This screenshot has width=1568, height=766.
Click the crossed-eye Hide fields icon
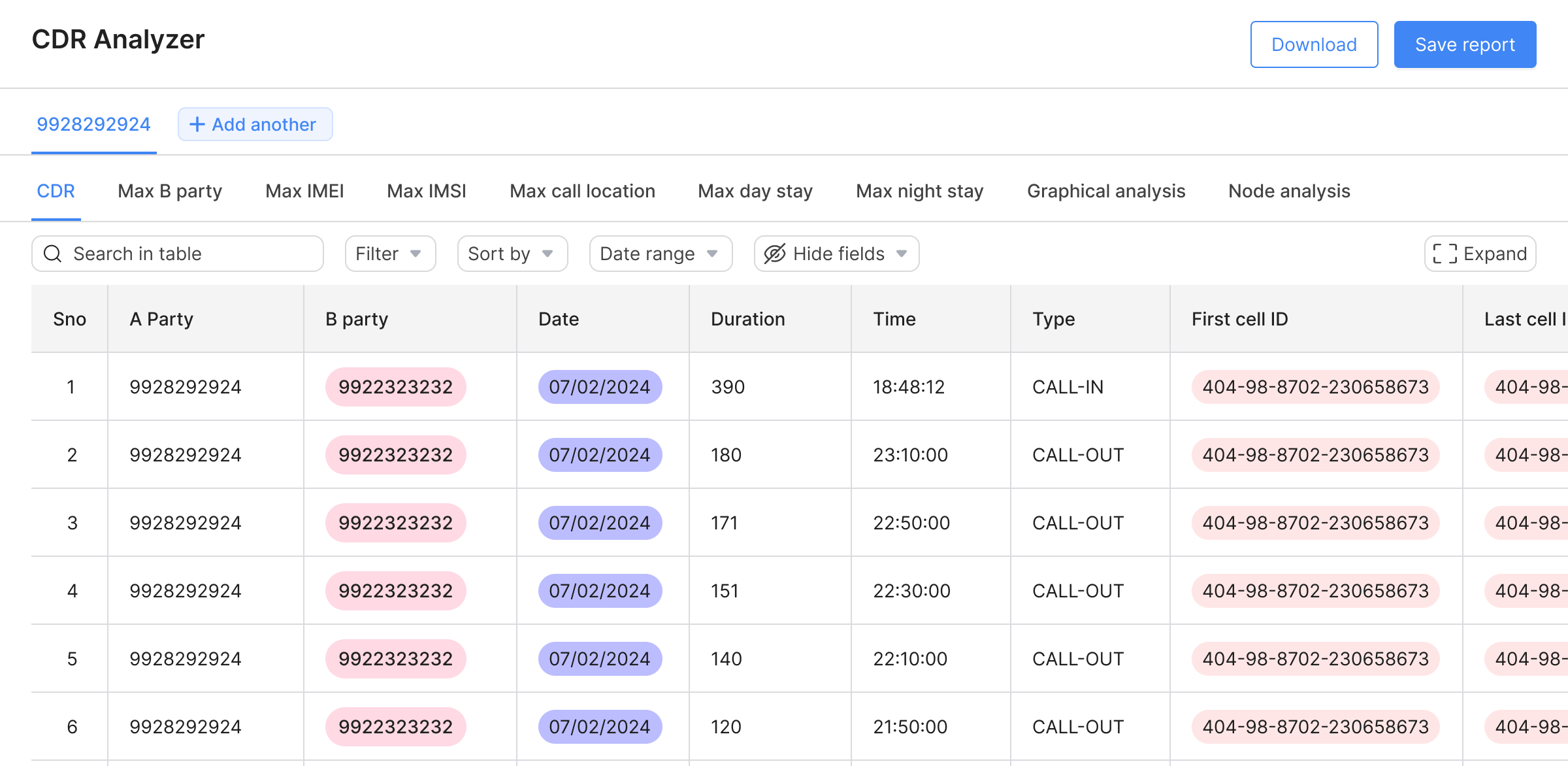(x=775, y=254)
